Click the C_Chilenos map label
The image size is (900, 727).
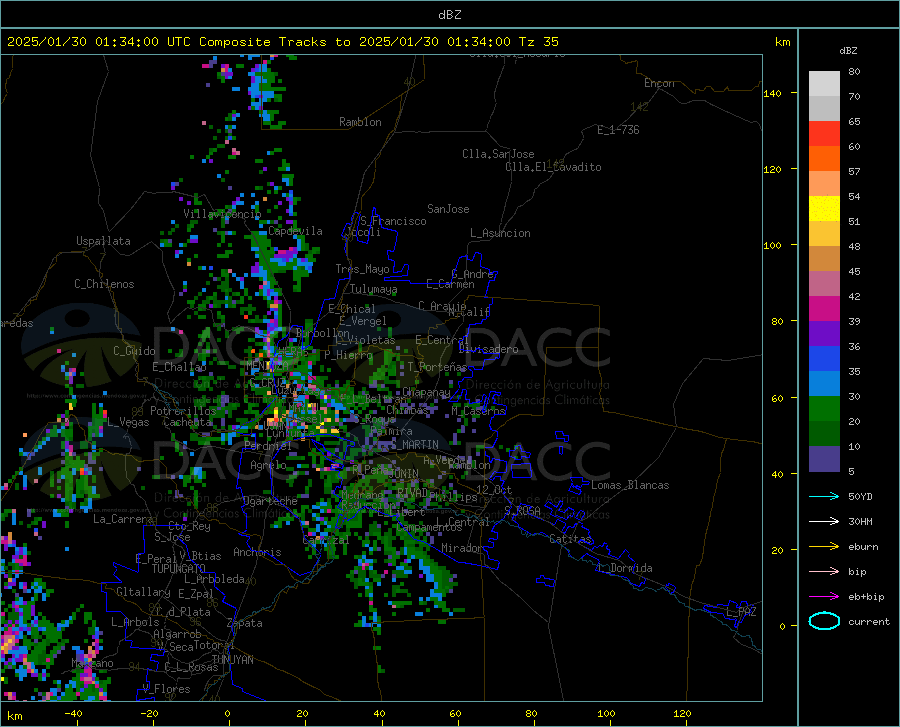click(x=104, y=284)
